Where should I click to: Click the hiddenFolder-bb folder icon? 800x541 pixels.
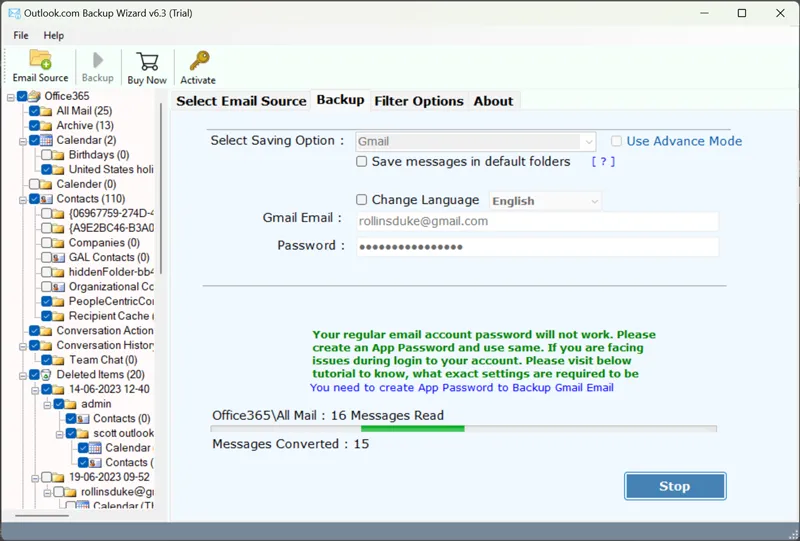click(59, 272)
